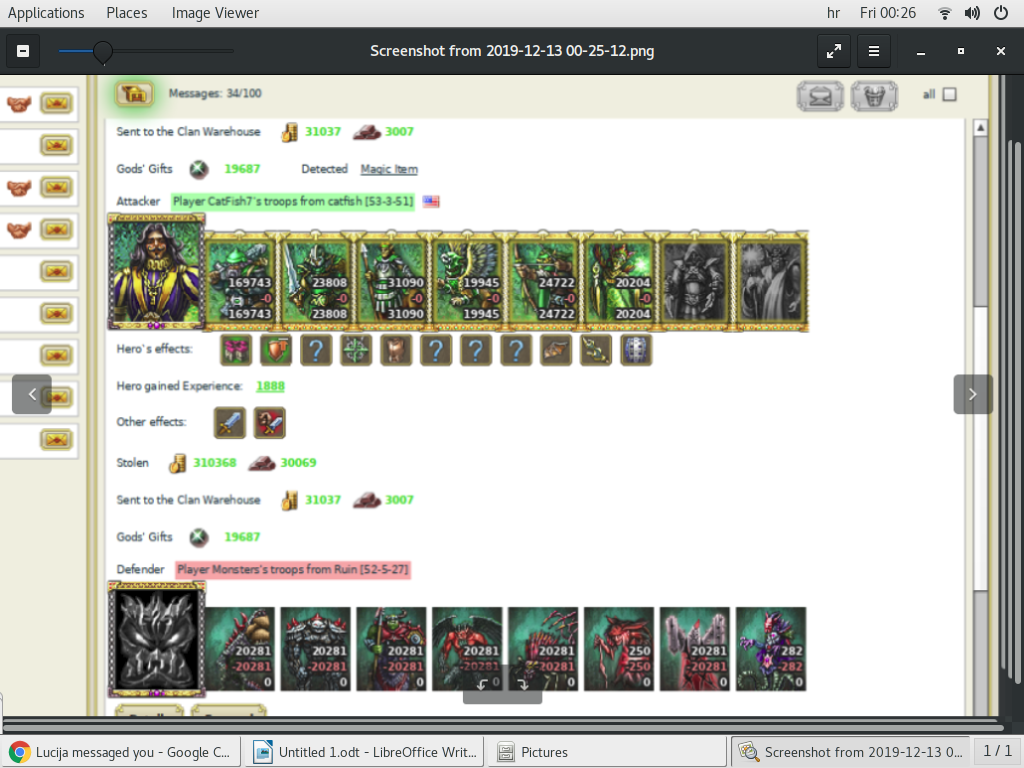The height and width of the screenshot is (768, 1024).
Task: Toggle fullscreen view in Image Viewer
Action: pos(833,51)
